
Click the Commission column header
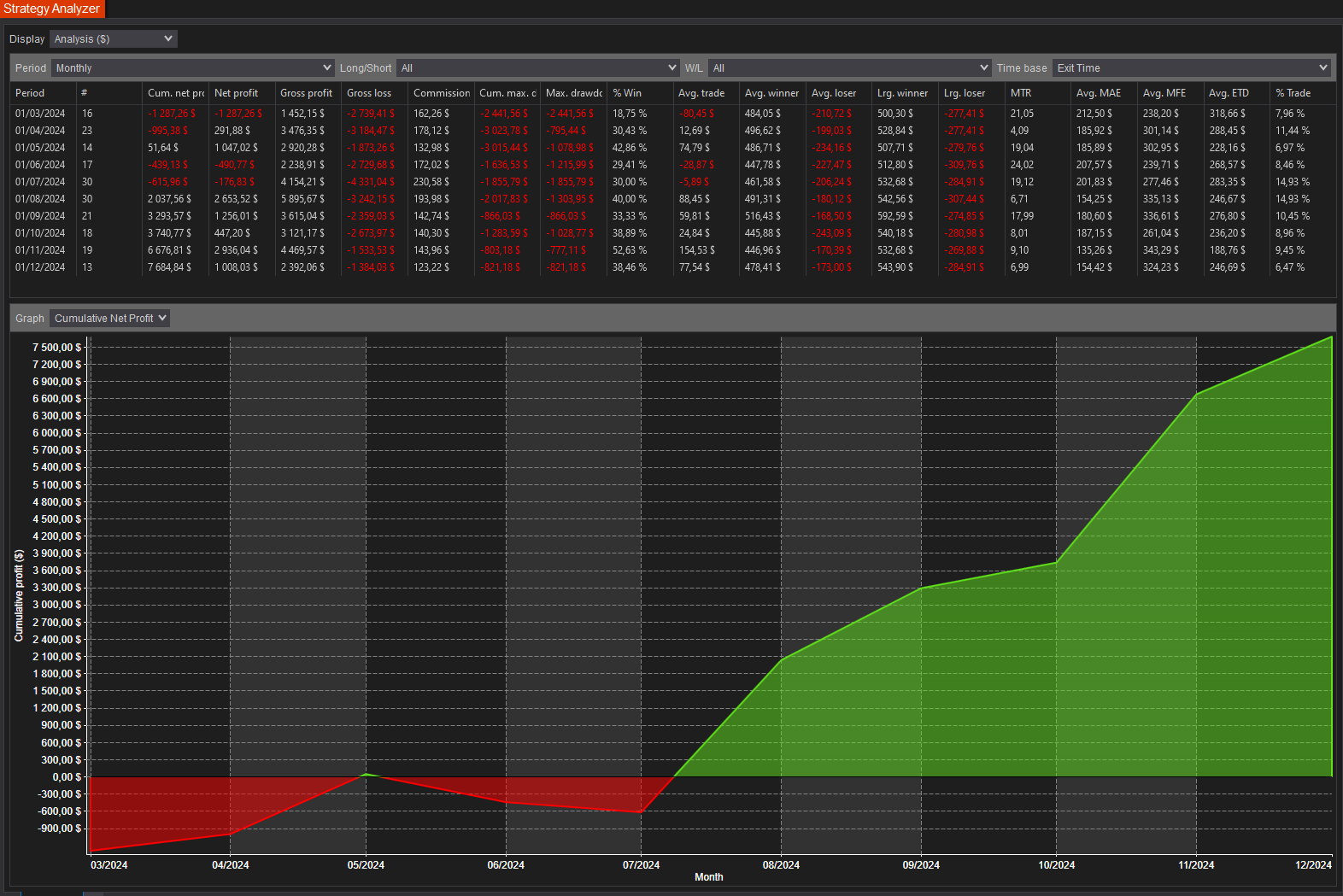tap(441, 93)
